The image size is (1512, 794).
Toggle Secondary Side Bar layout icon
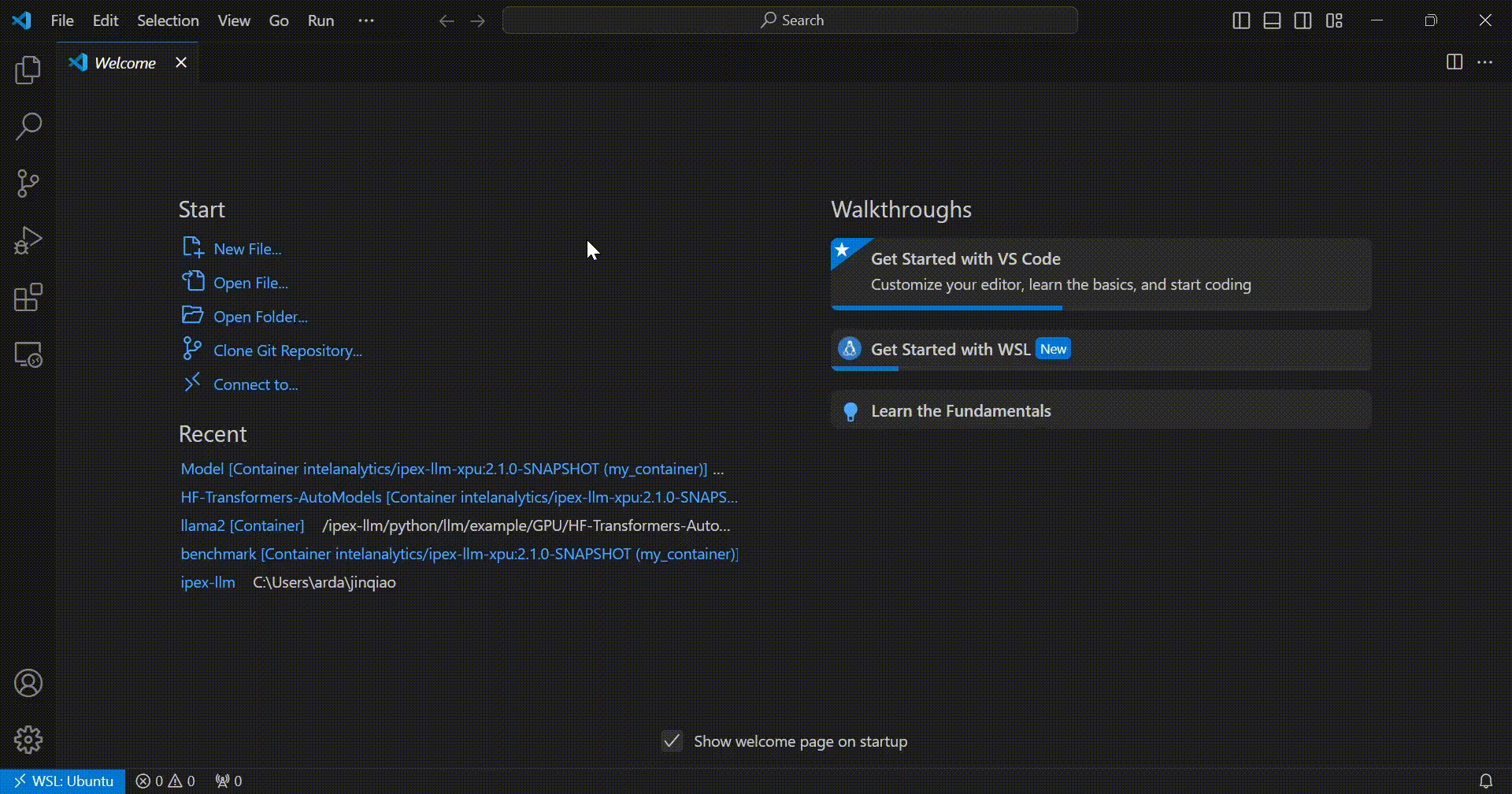tap(1303, 20)
